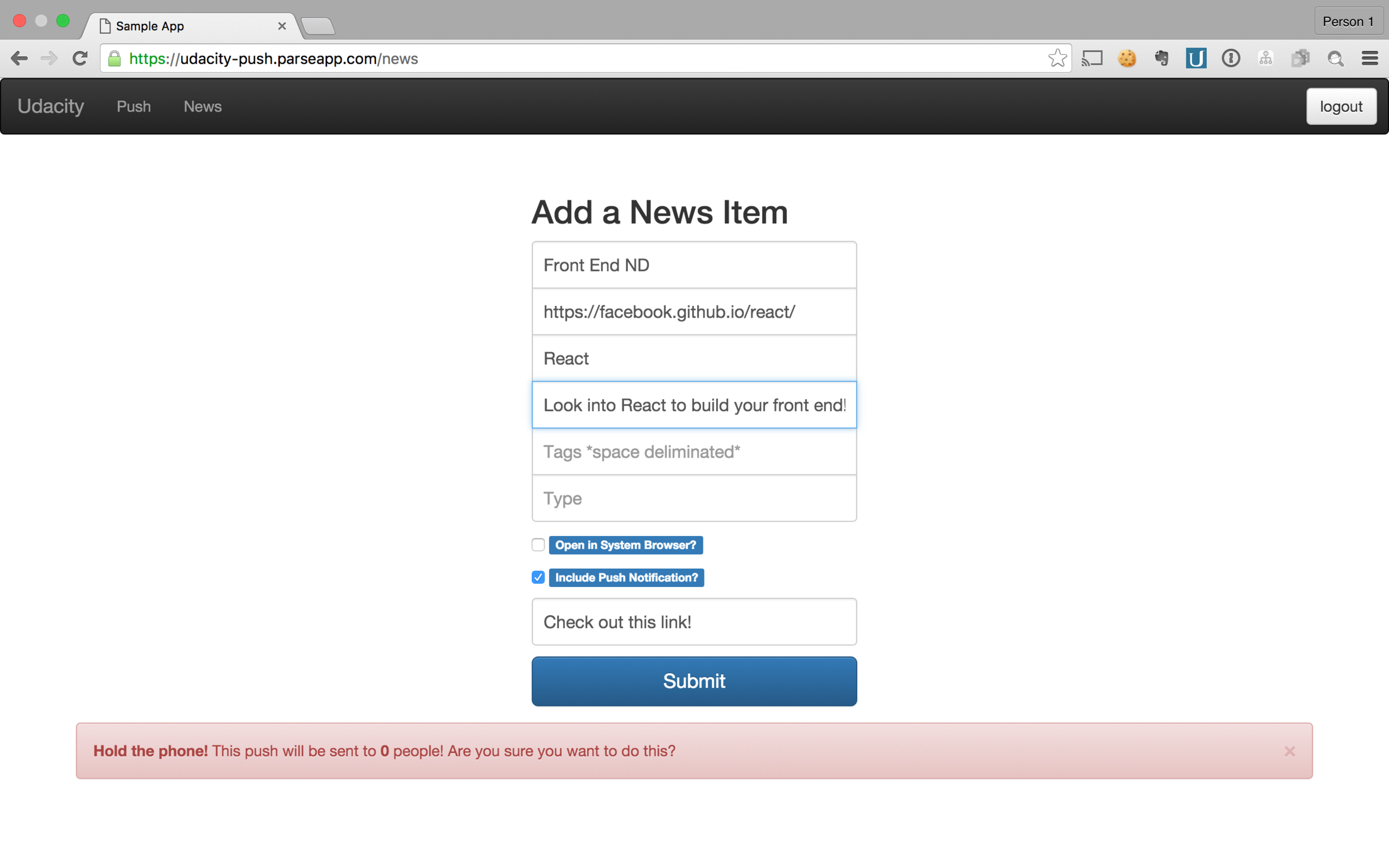Log out using the logout button
The height and width of the screenshot is (868, 1389).
(x=1341, y=106)
